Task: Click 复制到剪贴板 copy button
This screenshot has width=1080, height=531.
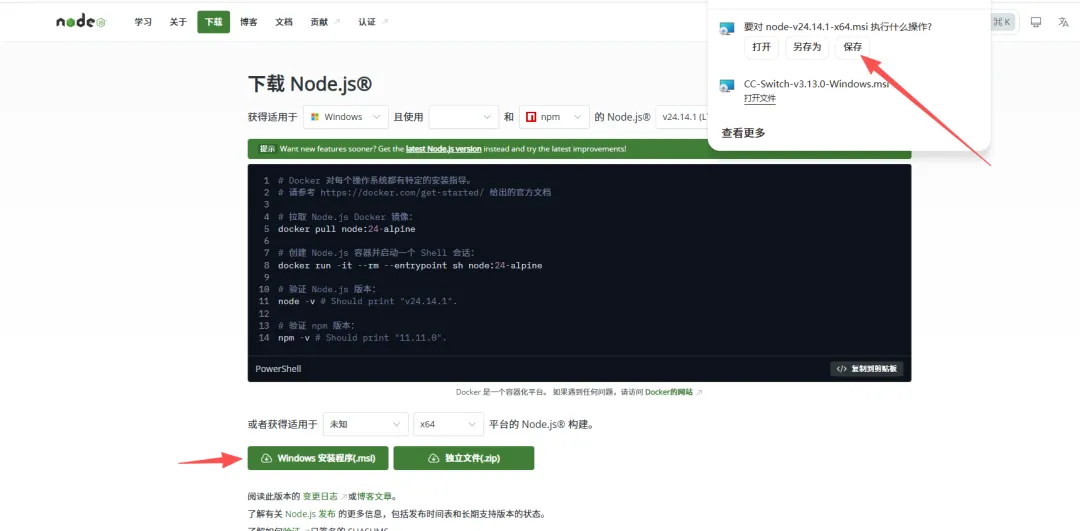Action: pyautogui.click(x=866, y=368)
